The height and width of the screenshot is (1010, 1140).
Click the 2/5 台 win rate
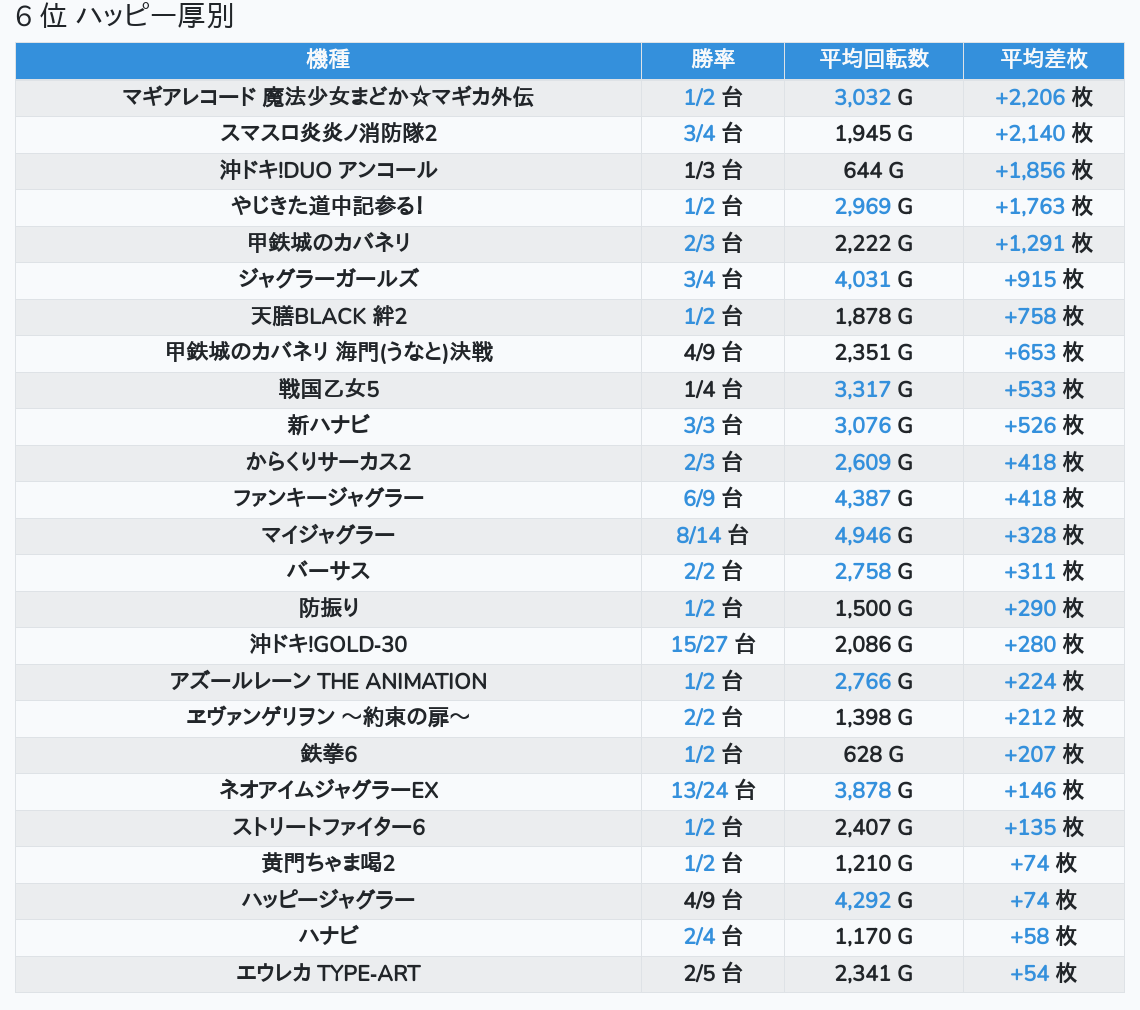pos(712,974)
